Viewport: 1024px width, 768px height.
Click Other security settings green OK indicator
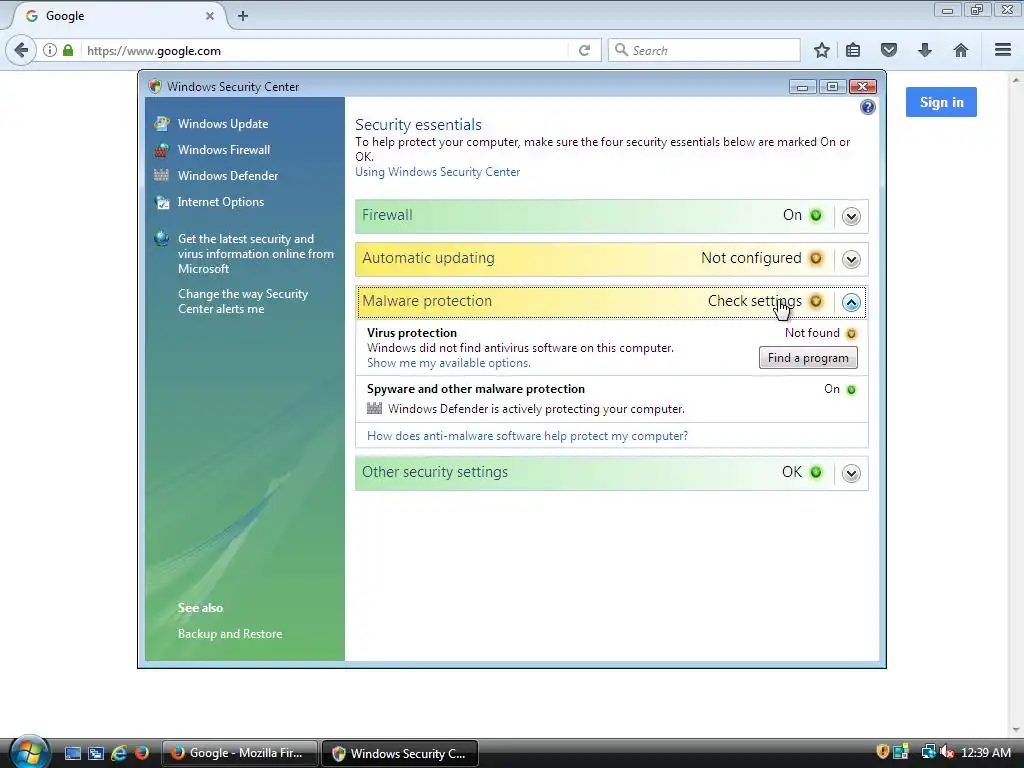pos(816,472)
